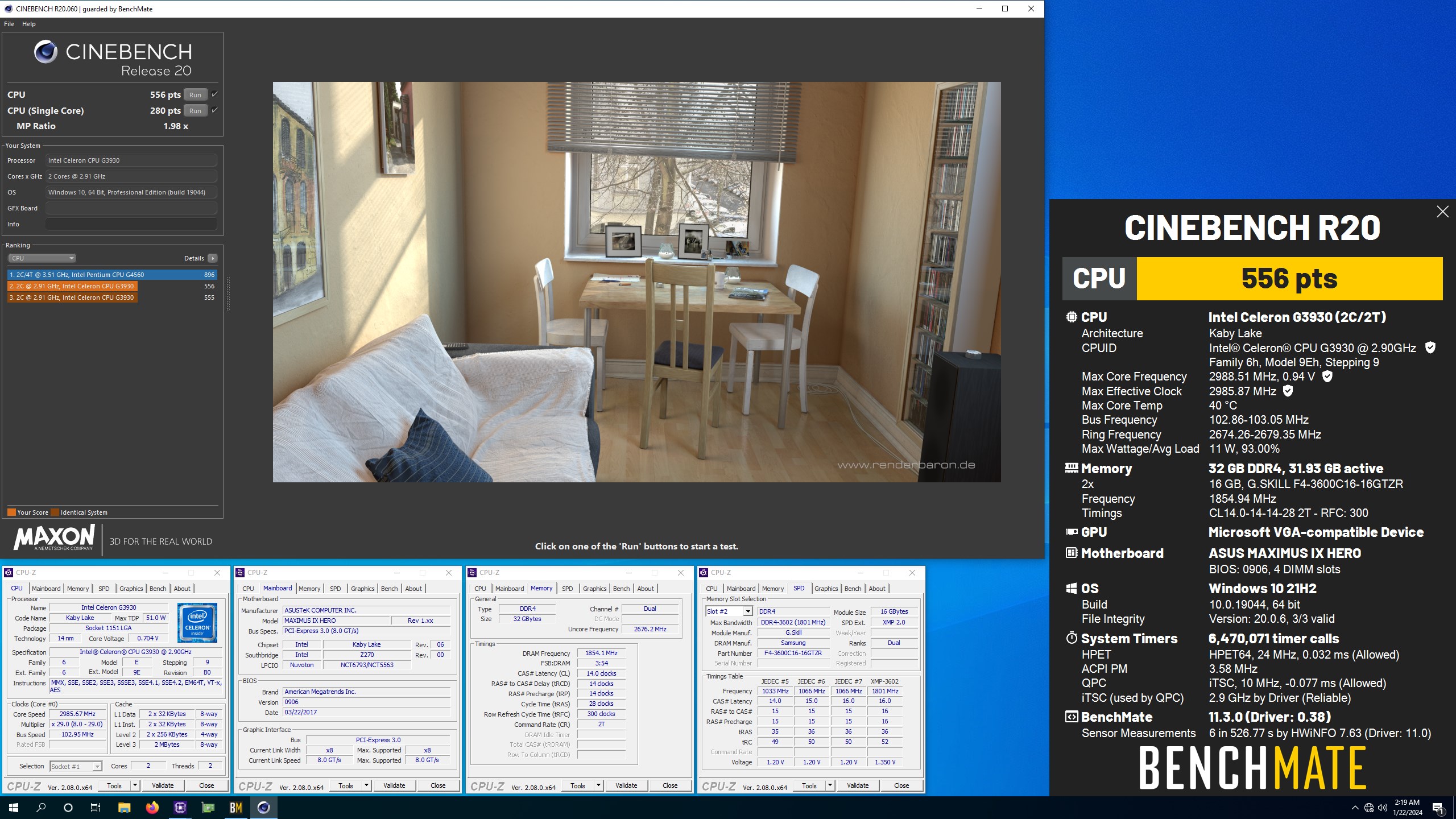The image size is (1456, 819).
Task: Open Graphics tab in fourth CPU-Z window
Action: click(x=826, y=589)
